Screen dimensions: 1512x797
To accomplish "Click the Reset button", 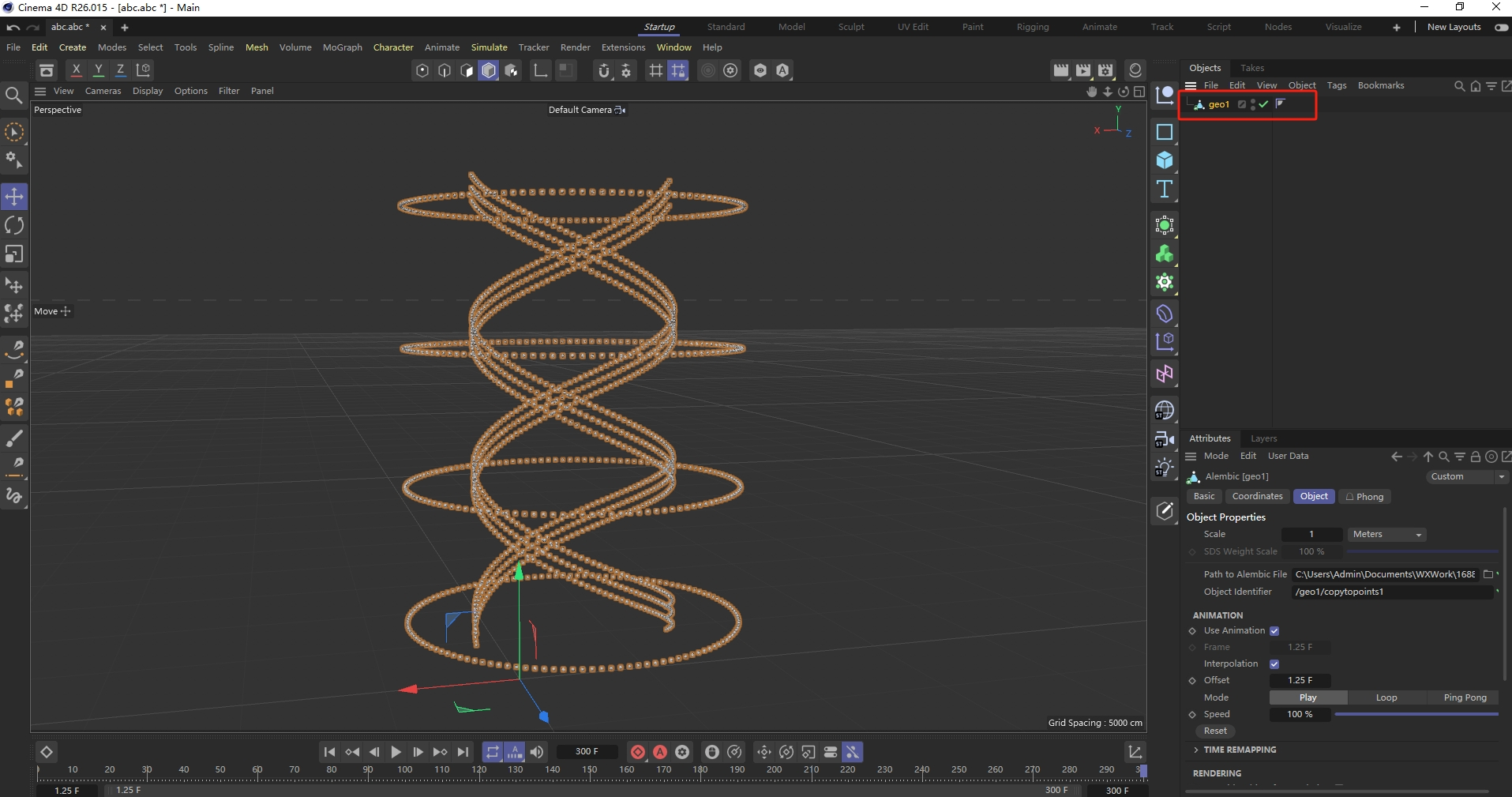I will (1215, 731).
